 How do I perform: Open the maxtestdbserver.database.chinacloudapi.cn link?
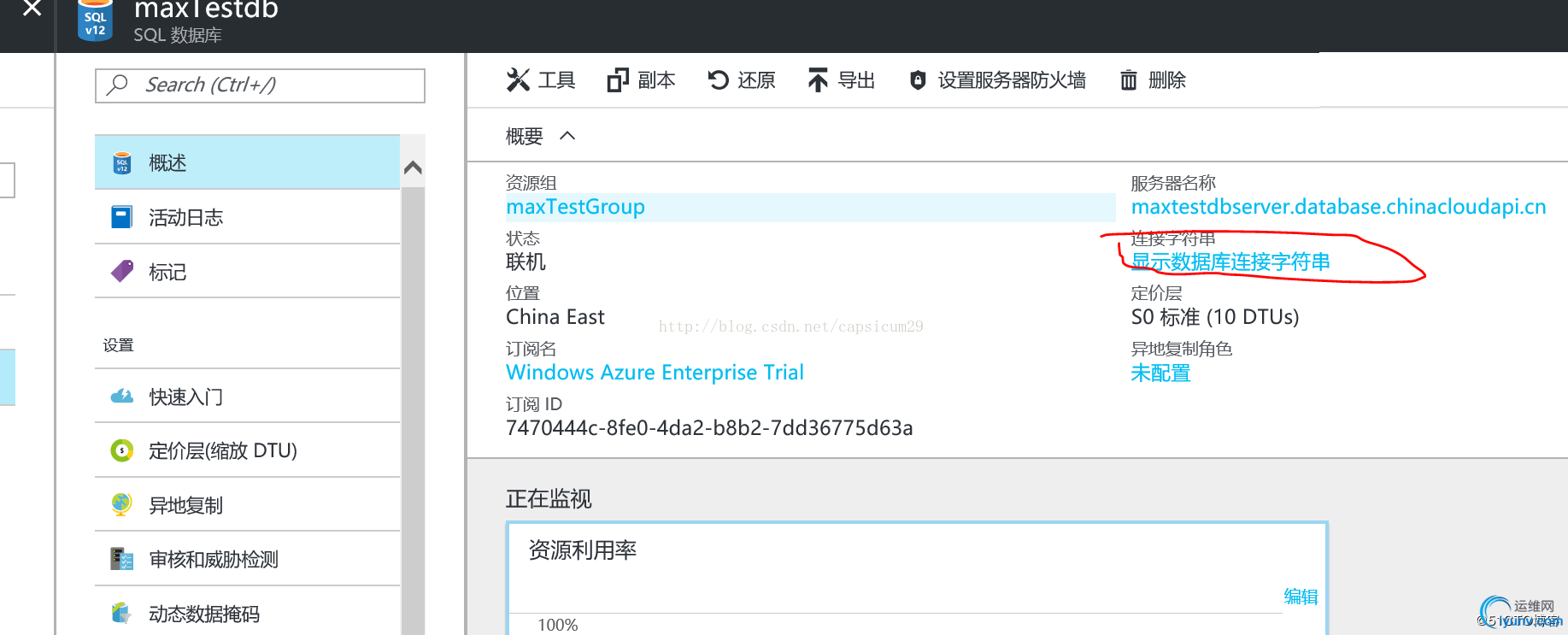point(1338,207)
